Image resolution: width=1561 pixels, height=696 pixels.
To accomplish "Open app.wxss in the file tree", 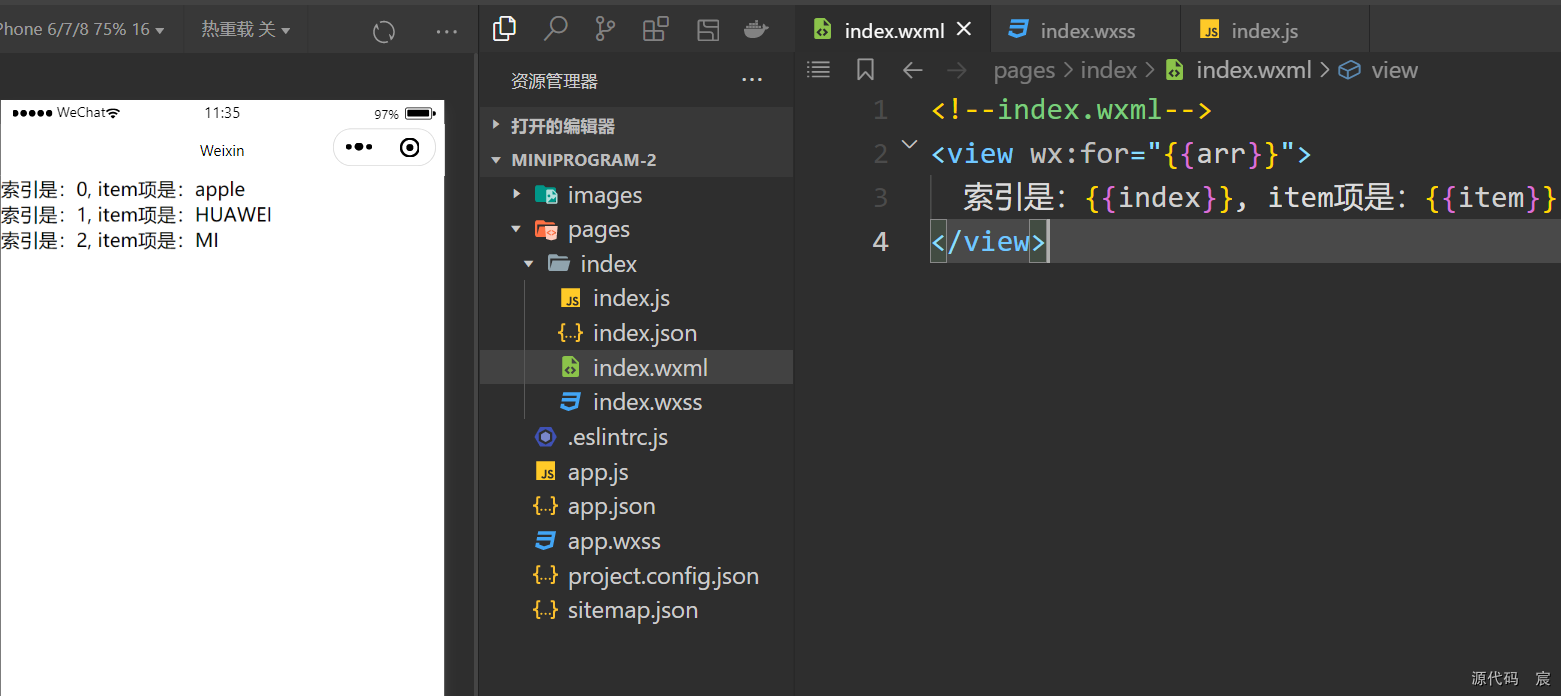I will [636, 541].
